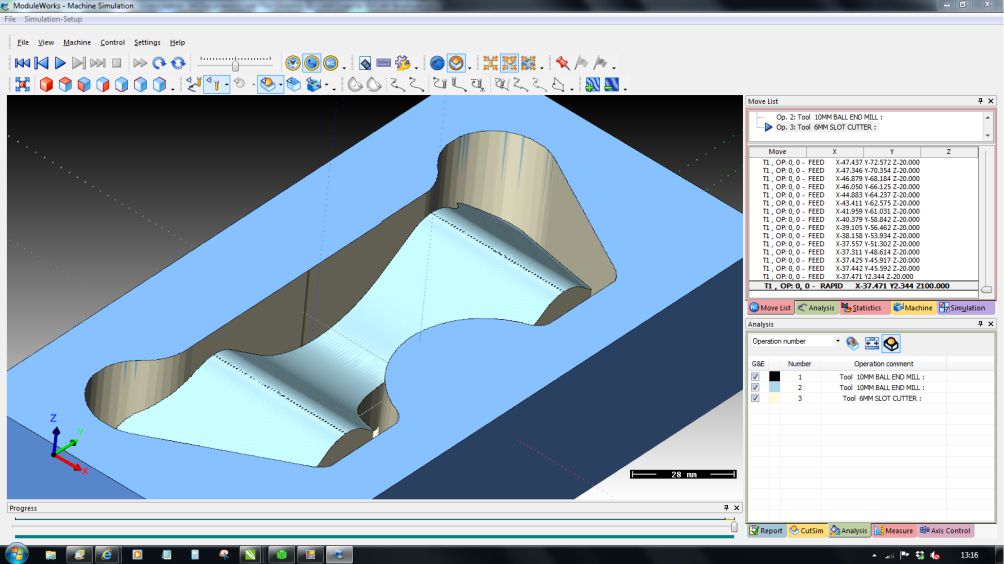Screen dimensions: 1004x564
Task: Click the grey Stop square button
Action: click(117, 63)
